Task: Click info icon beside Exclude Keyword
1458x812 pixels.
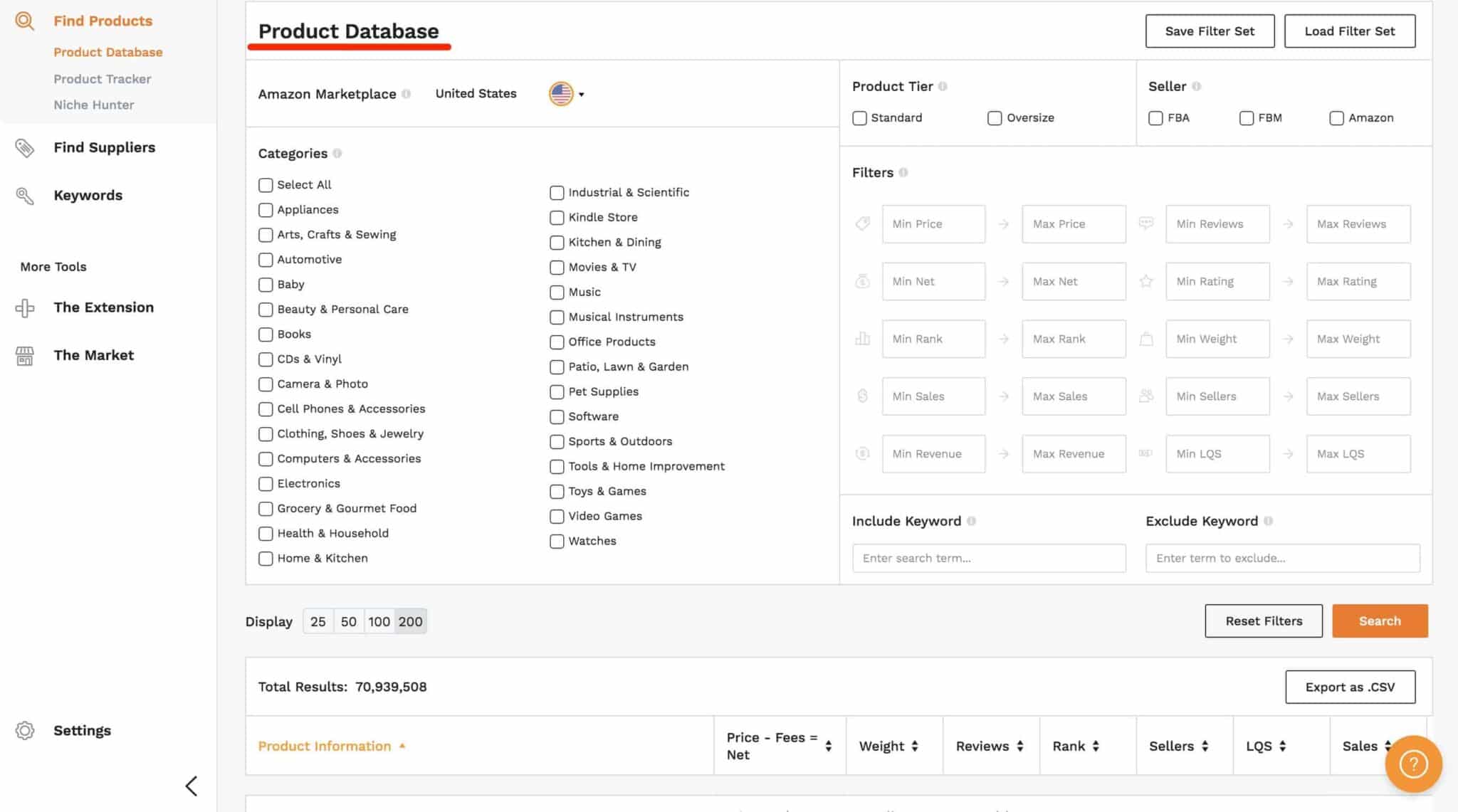Action: coord(1269,521)
